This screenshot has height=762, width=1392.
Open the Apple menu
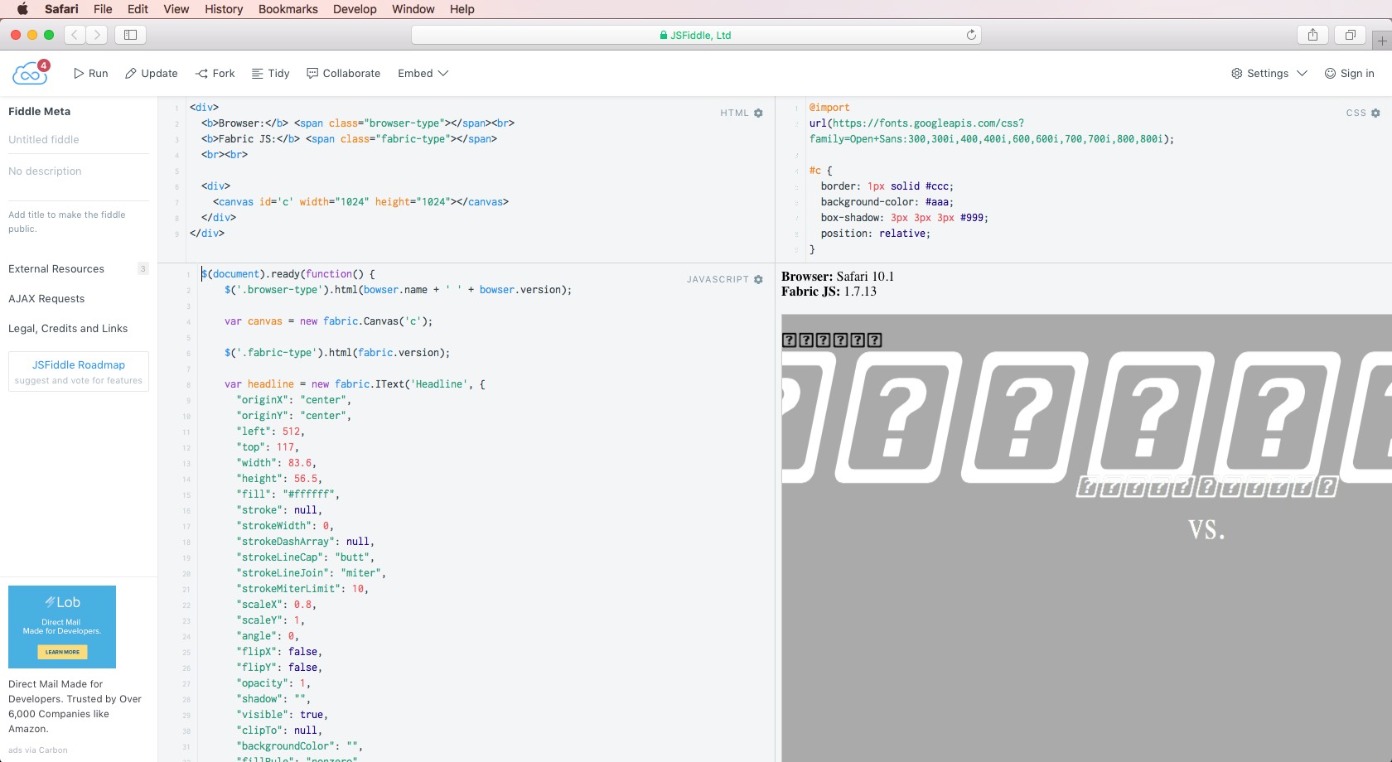22,9
